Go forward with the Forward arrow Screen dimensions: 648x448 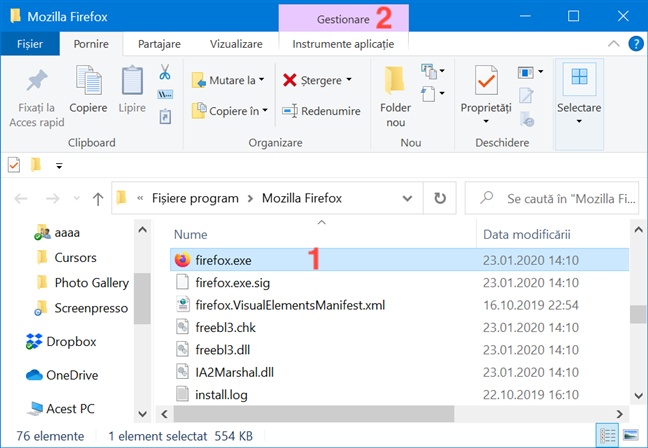click(x=52, y=199)
